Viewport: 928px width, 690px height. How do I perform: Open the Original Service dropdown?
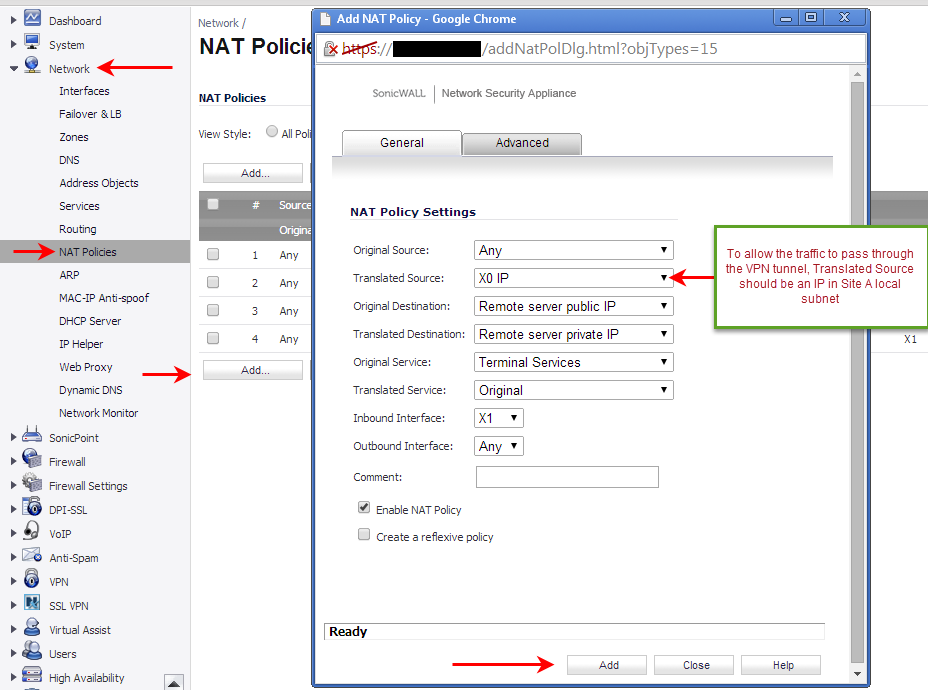573,362
